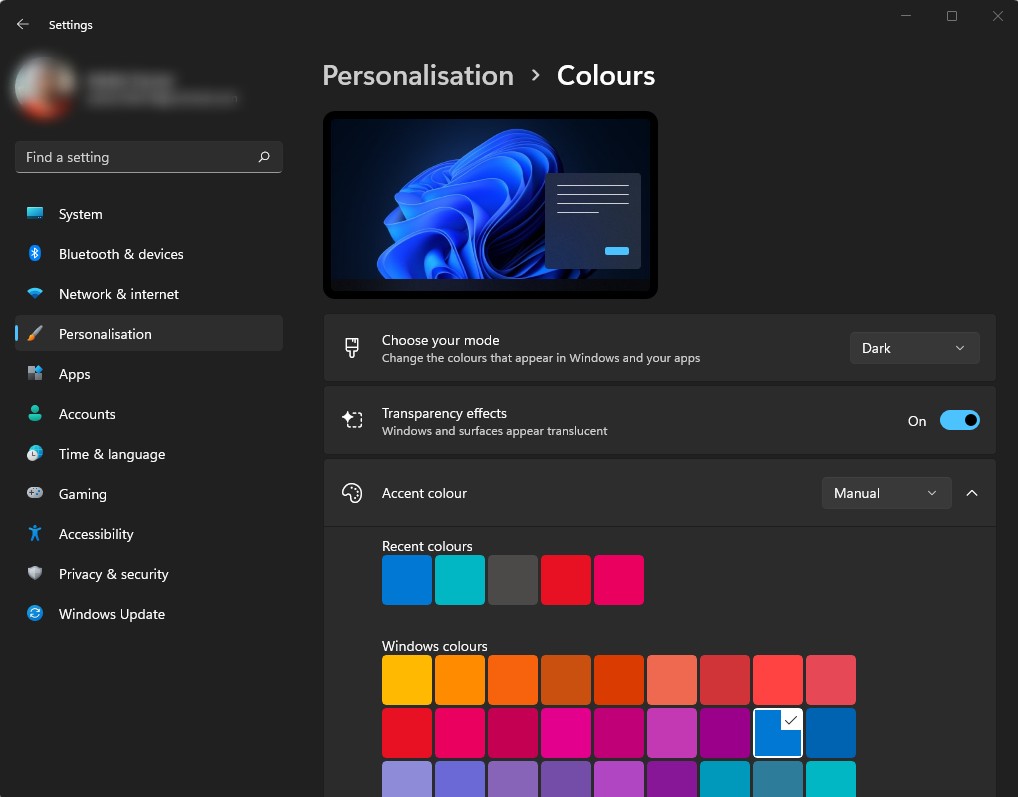Click the Transparency effects sparkle icon
The width and height of the screenshot is (1018, 797).
[x=352, y=420]
